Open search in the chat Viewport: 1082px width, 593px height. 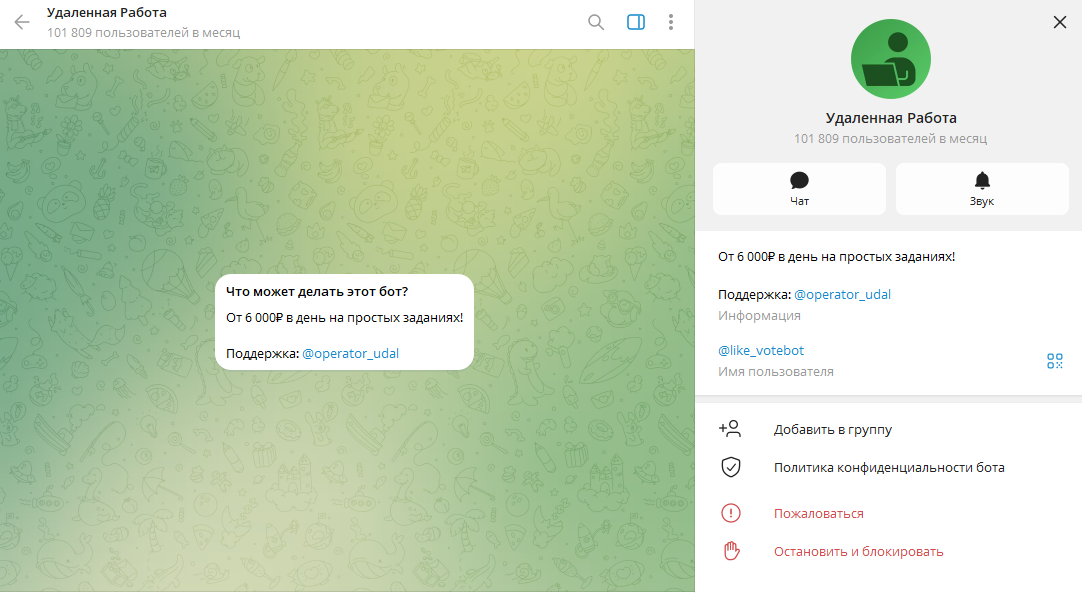[x=596, y=22]
